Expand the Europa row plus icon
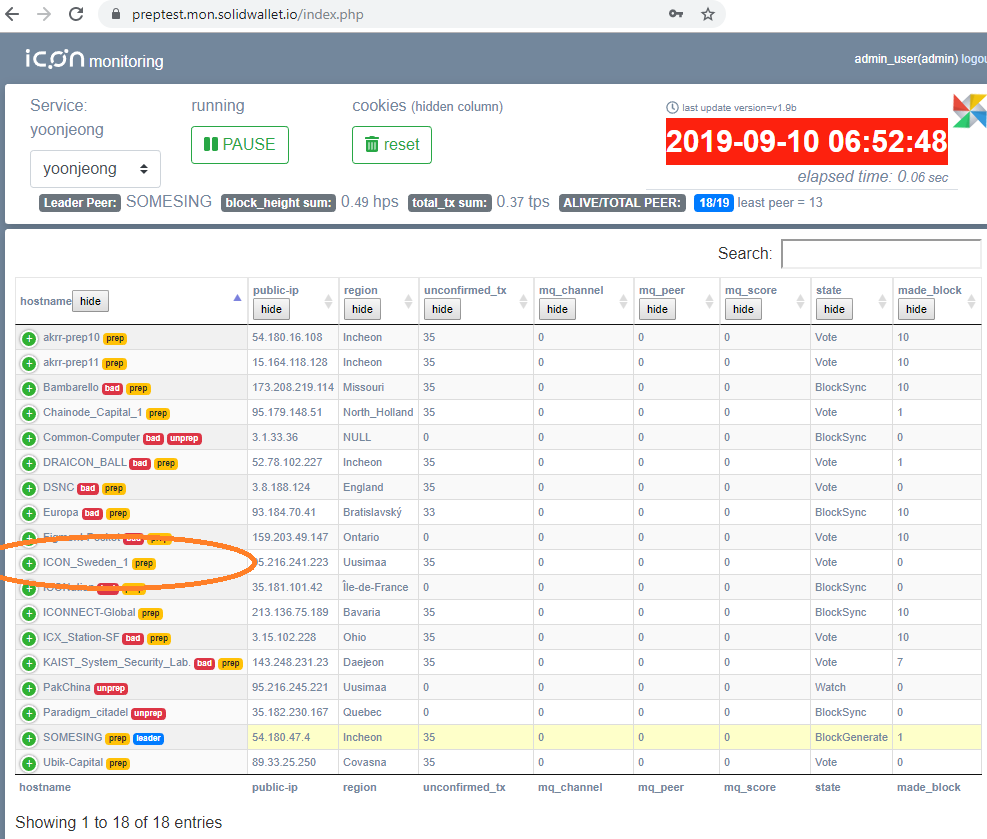987x839 pixels. 29,514
